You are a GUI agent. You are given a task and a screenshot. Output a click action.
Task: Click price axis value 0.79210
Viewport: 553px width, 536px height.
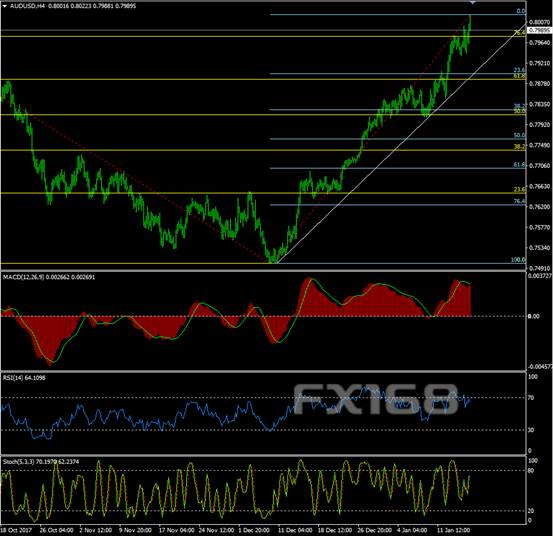click(x=540, y=63)
